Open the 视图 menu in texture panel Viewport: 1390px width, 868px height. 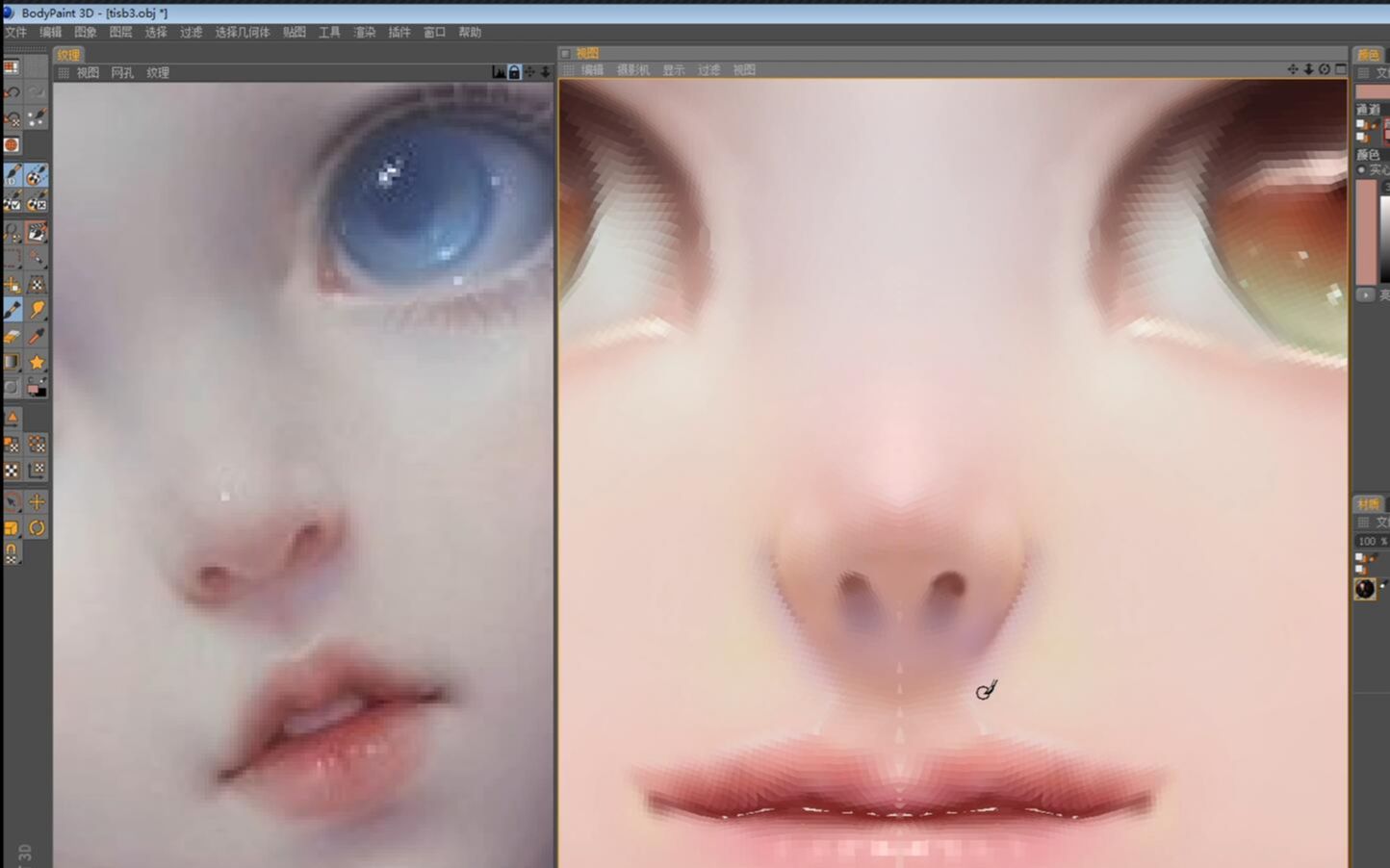pyautogui.click(x=88, y=73)
